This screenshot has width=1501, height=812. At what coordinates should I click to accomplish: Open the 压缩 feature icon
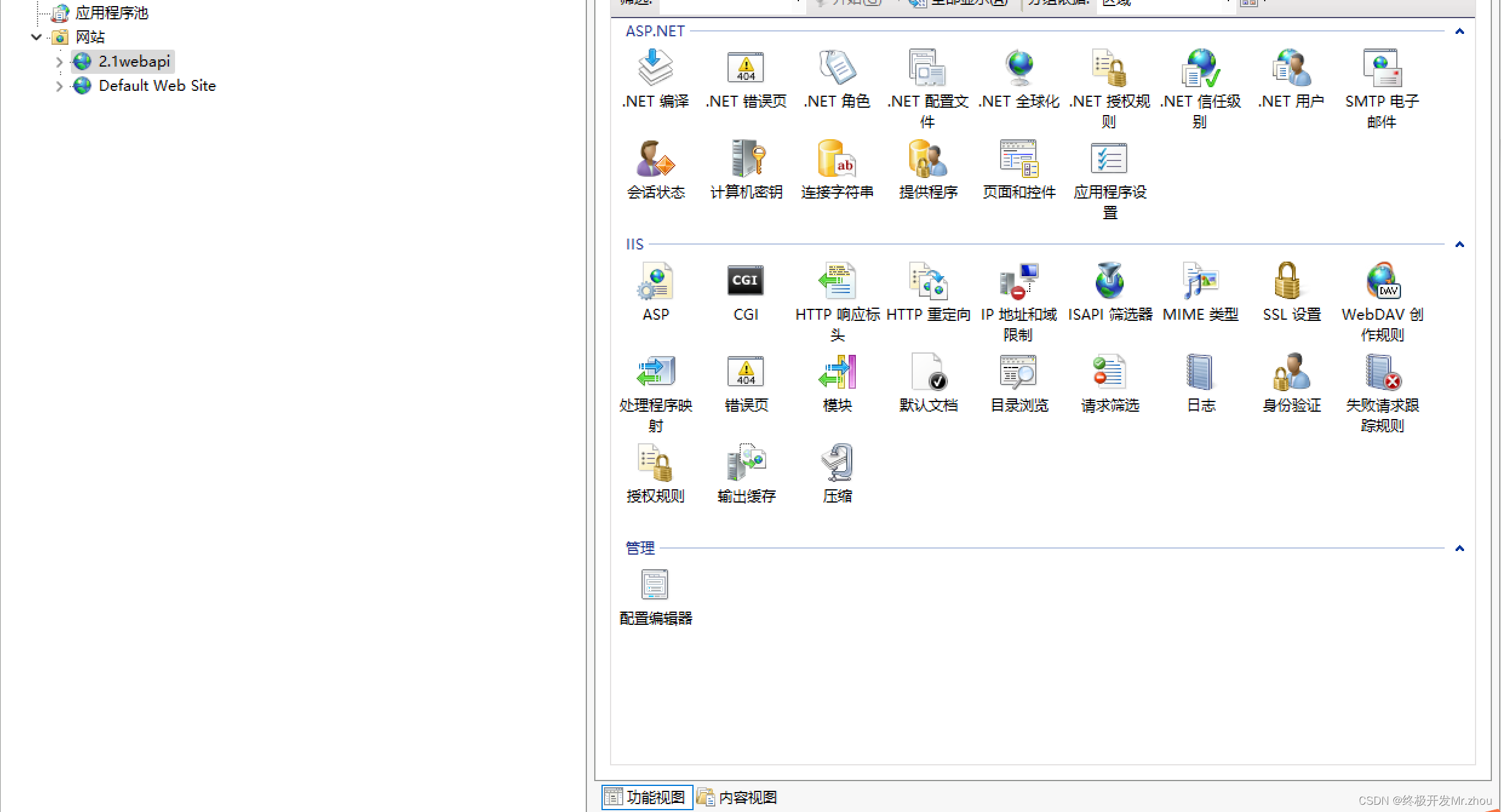click(837, 463)
